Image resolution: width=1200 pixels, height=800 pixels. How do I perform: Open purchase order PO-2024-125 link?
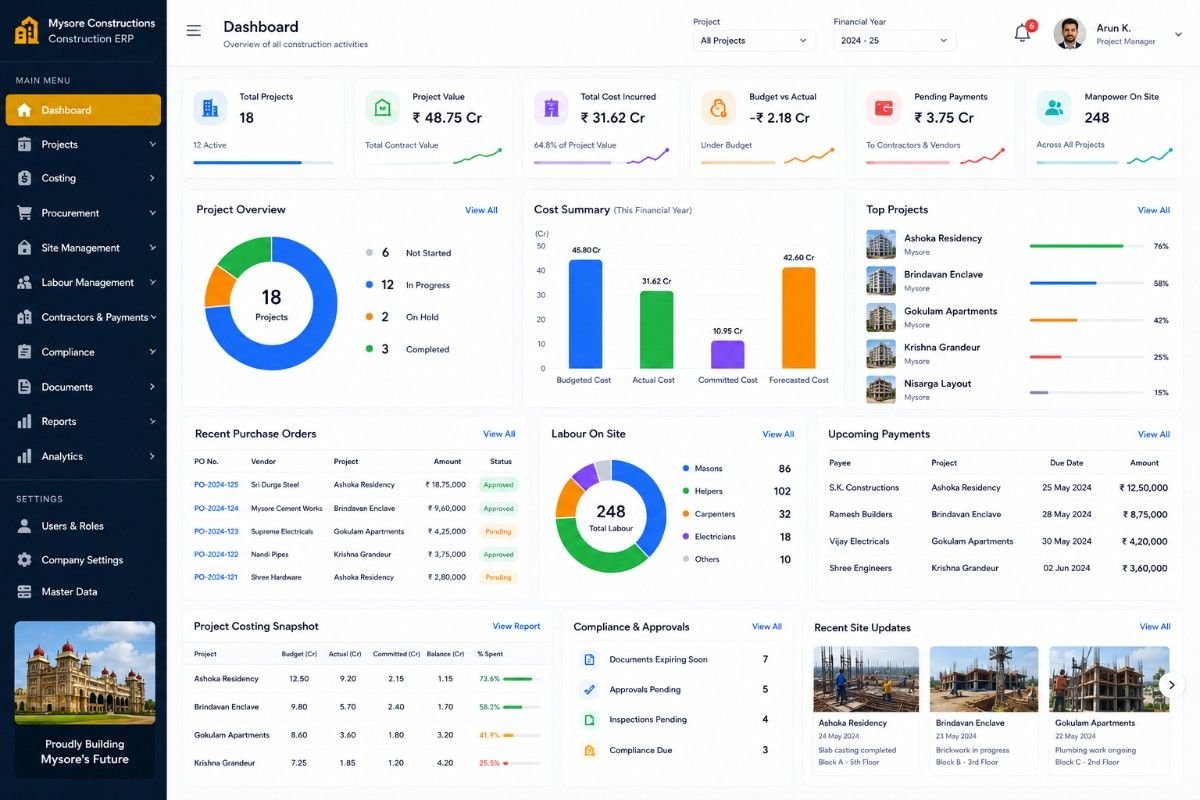(x=216, y=485)
